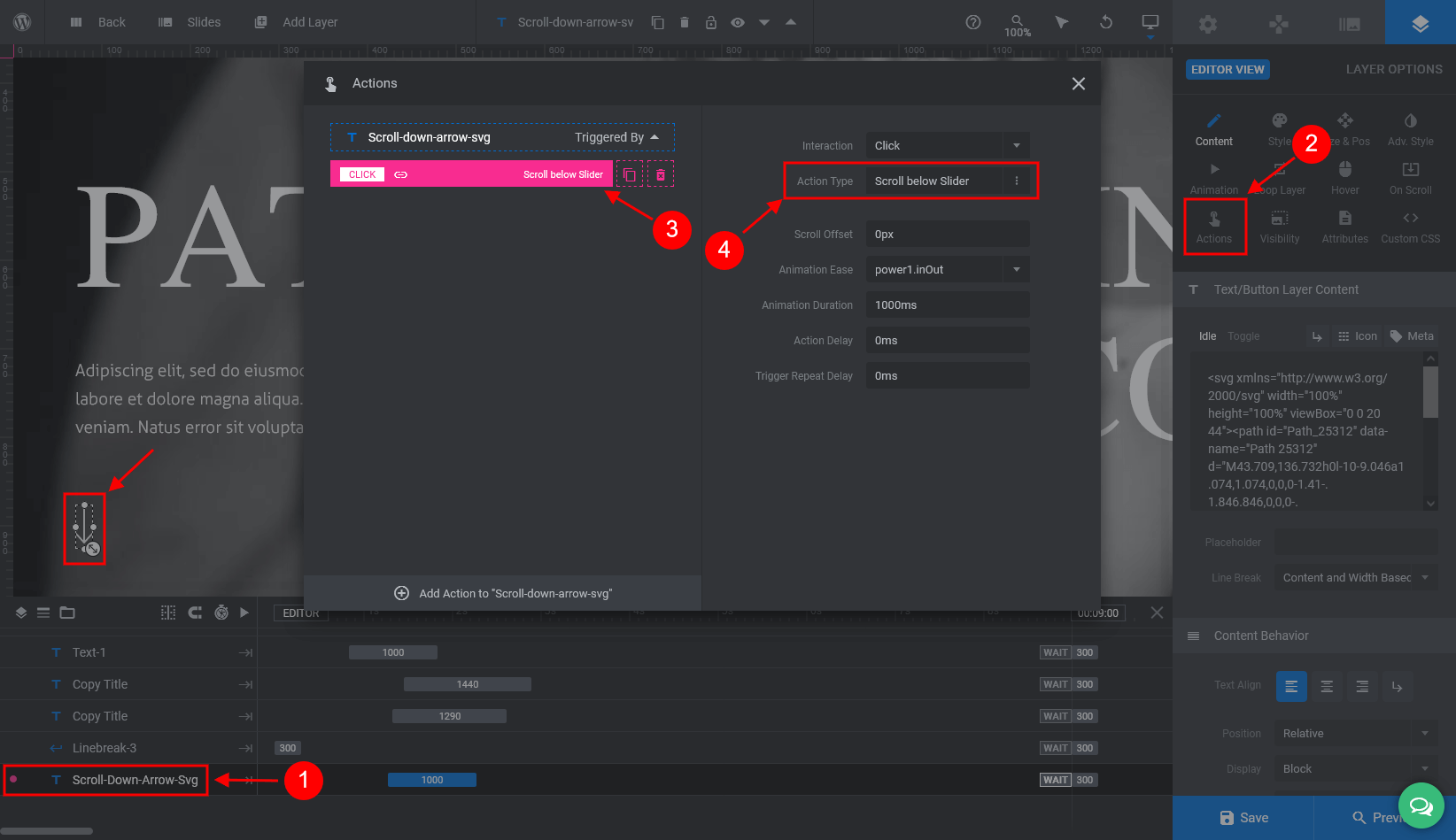The image size is (1456, 840).
Task: Open the Animation options
Action: click(x=1214, y=178)
